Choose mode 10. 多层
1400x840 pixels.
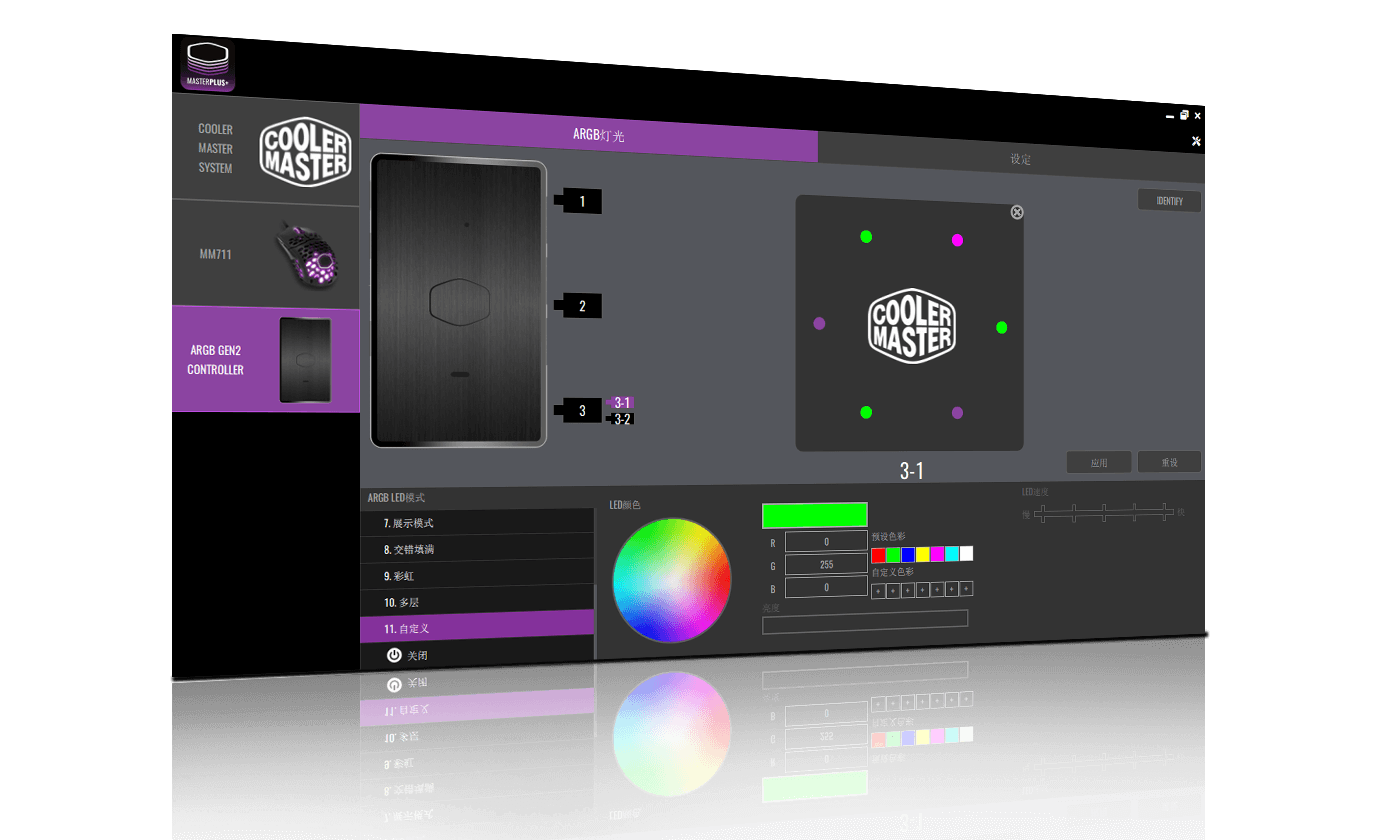point(477,602)
